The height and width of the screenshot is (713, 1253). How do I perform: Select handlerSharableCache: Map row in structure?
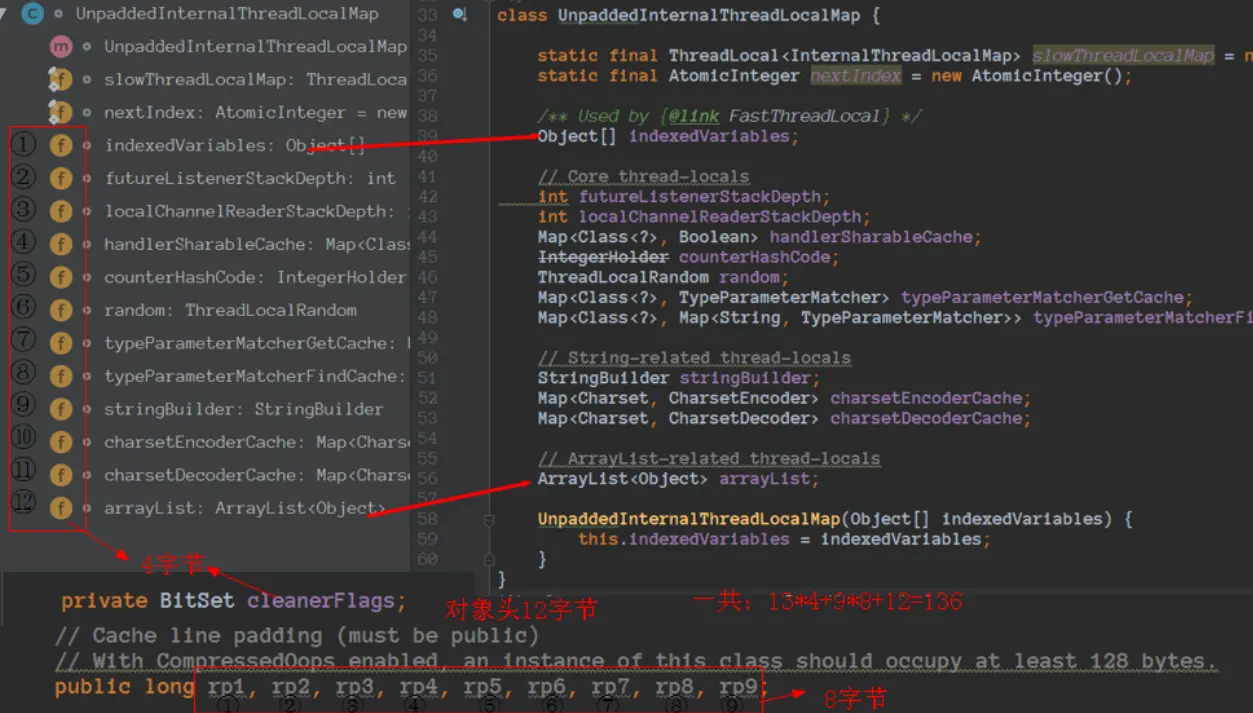[x=255, y=244]
